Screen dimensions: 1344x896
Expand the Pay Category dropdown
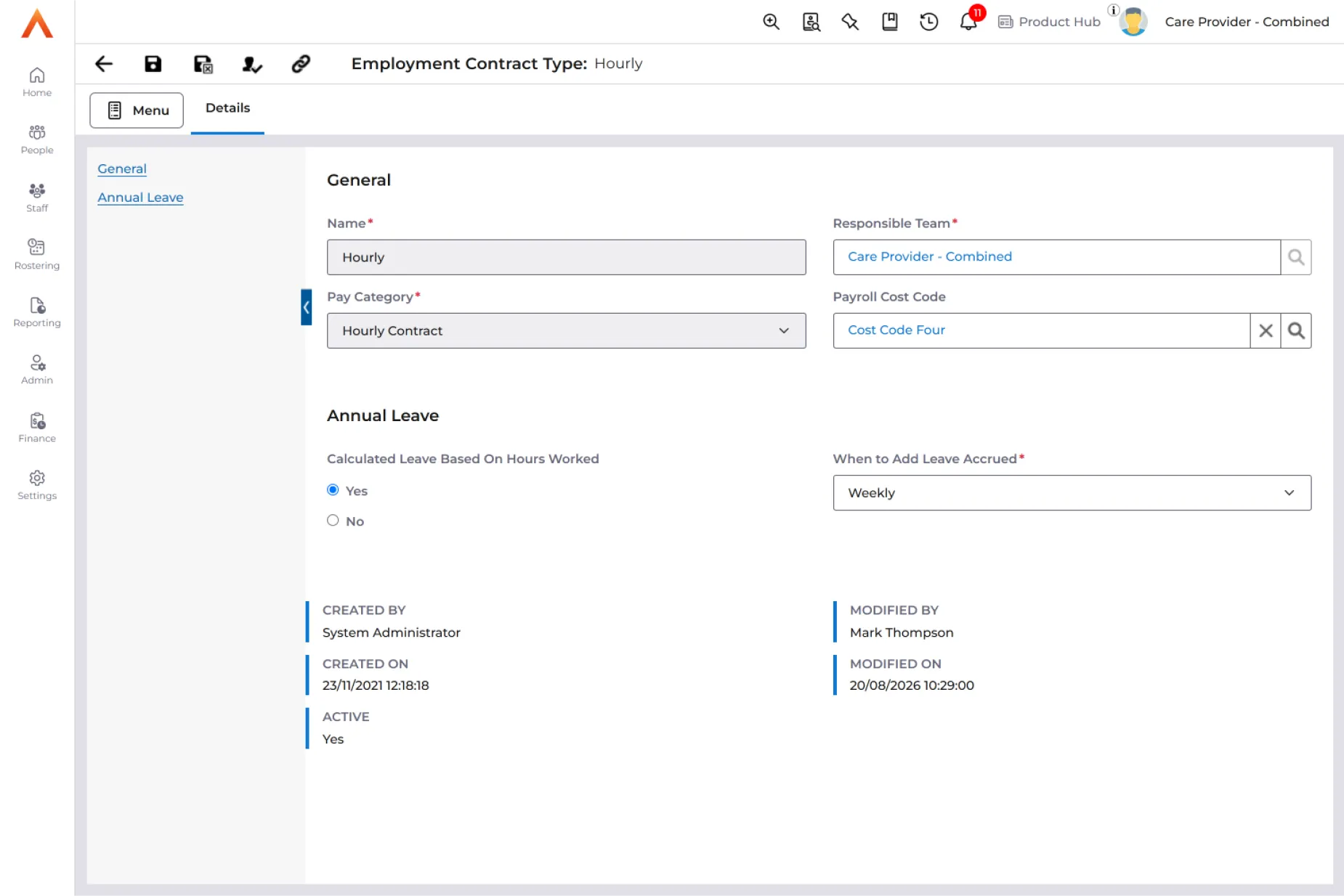(566, 330)
